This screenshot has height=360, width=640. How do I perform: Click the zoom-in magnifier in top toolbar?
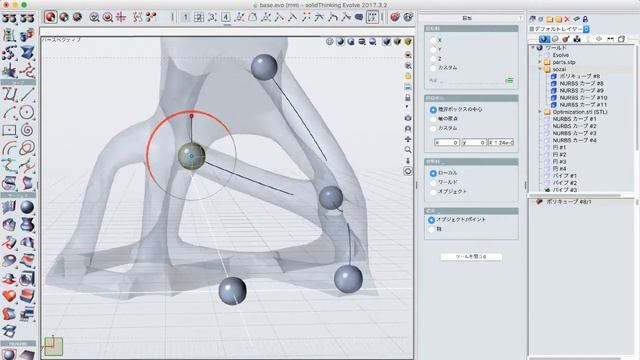click(94, 17)
